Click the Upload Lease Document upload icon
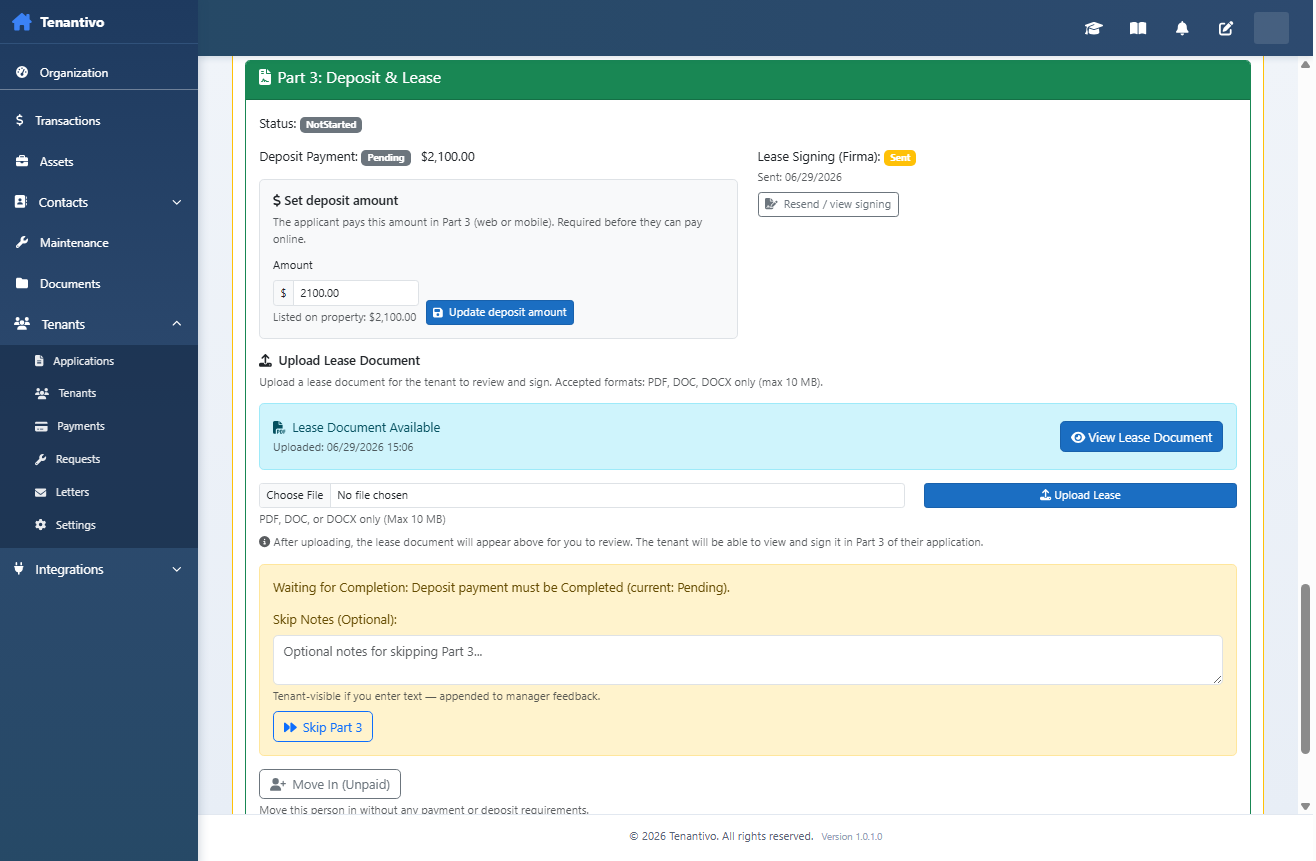Screen dimensions: 1316x861 coord(265,360)
